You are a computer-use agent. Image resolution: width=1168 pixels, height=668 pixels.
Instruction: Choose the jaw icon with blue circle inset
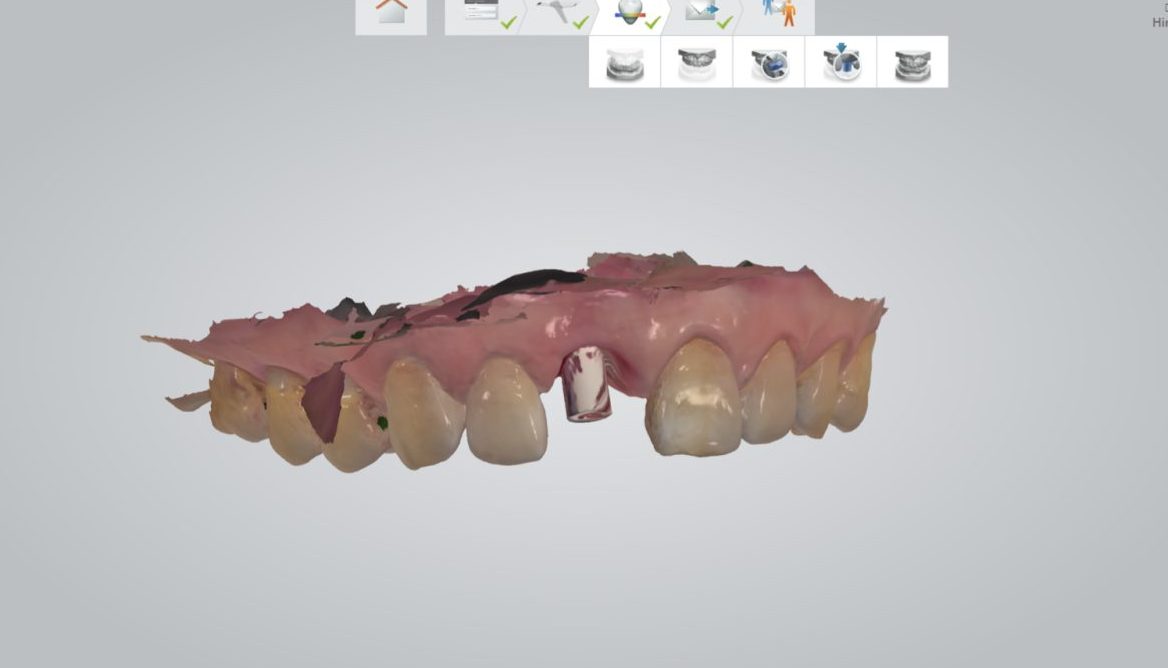click(769, 63)
